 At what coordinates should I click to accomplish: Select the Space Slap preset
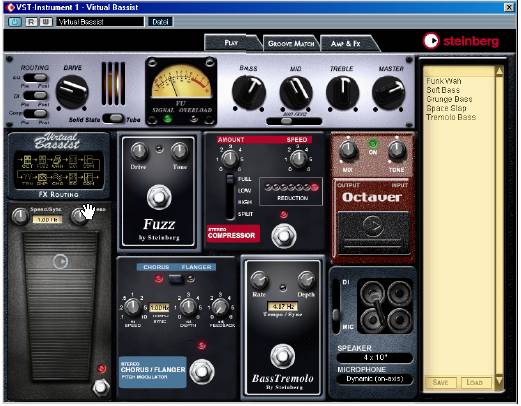tap(446, 108)
